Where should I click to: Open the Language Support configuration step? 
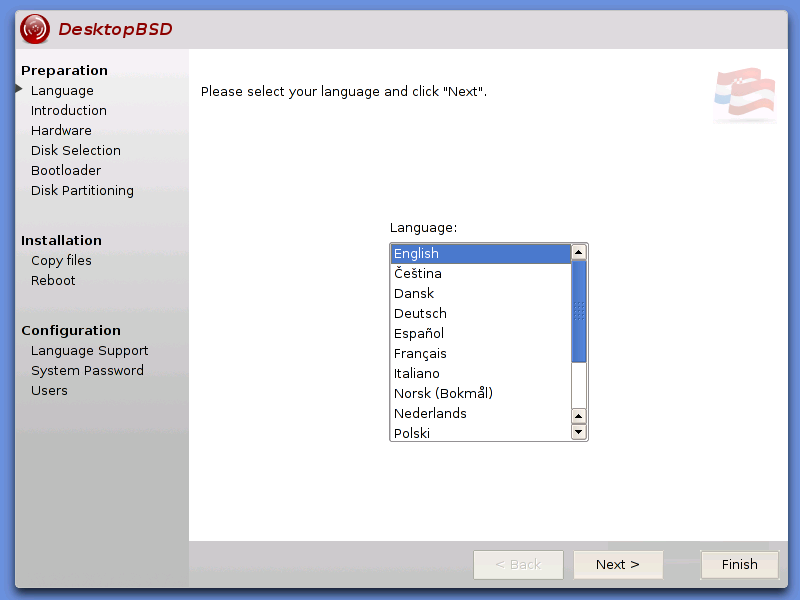(89, 351)
